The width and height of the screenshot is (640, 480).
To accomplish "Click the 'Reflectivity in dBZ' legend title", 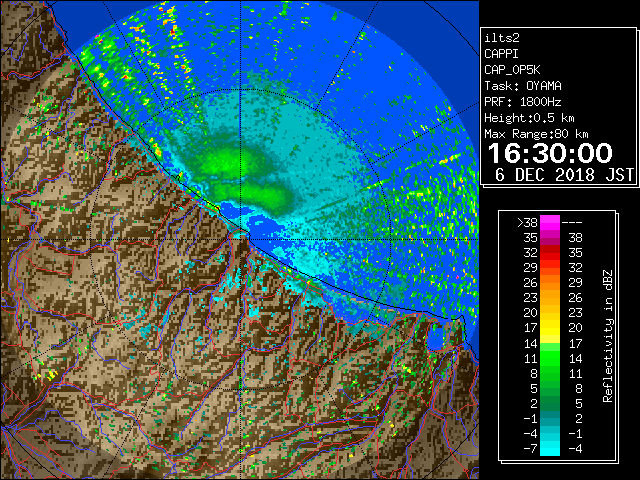I will click(608, 336).
